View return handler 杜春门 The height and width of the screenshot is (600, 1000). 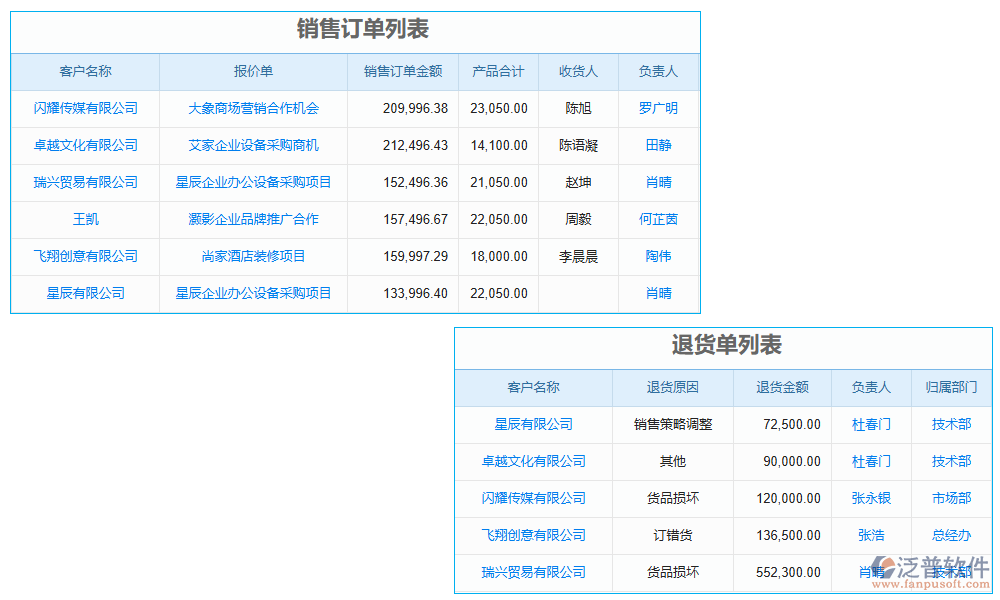(870, 424)
